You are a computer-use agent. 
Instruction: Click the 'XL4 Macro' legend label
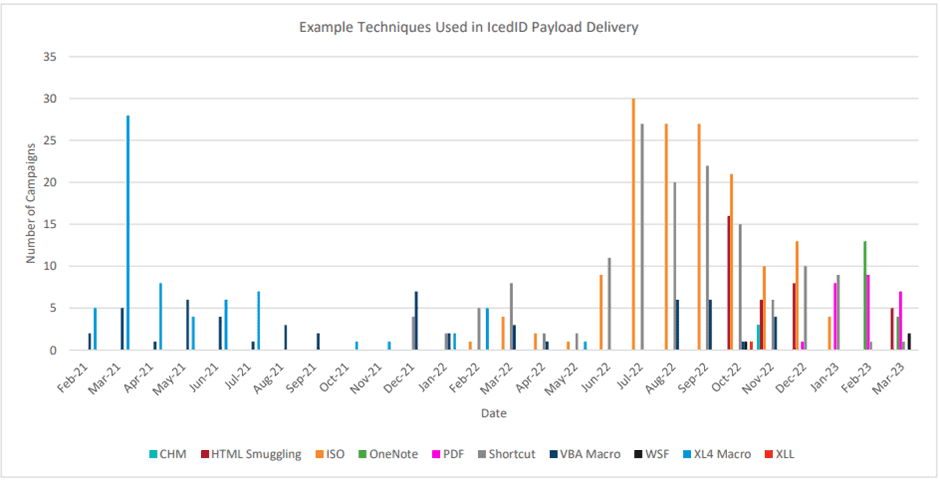721,454
